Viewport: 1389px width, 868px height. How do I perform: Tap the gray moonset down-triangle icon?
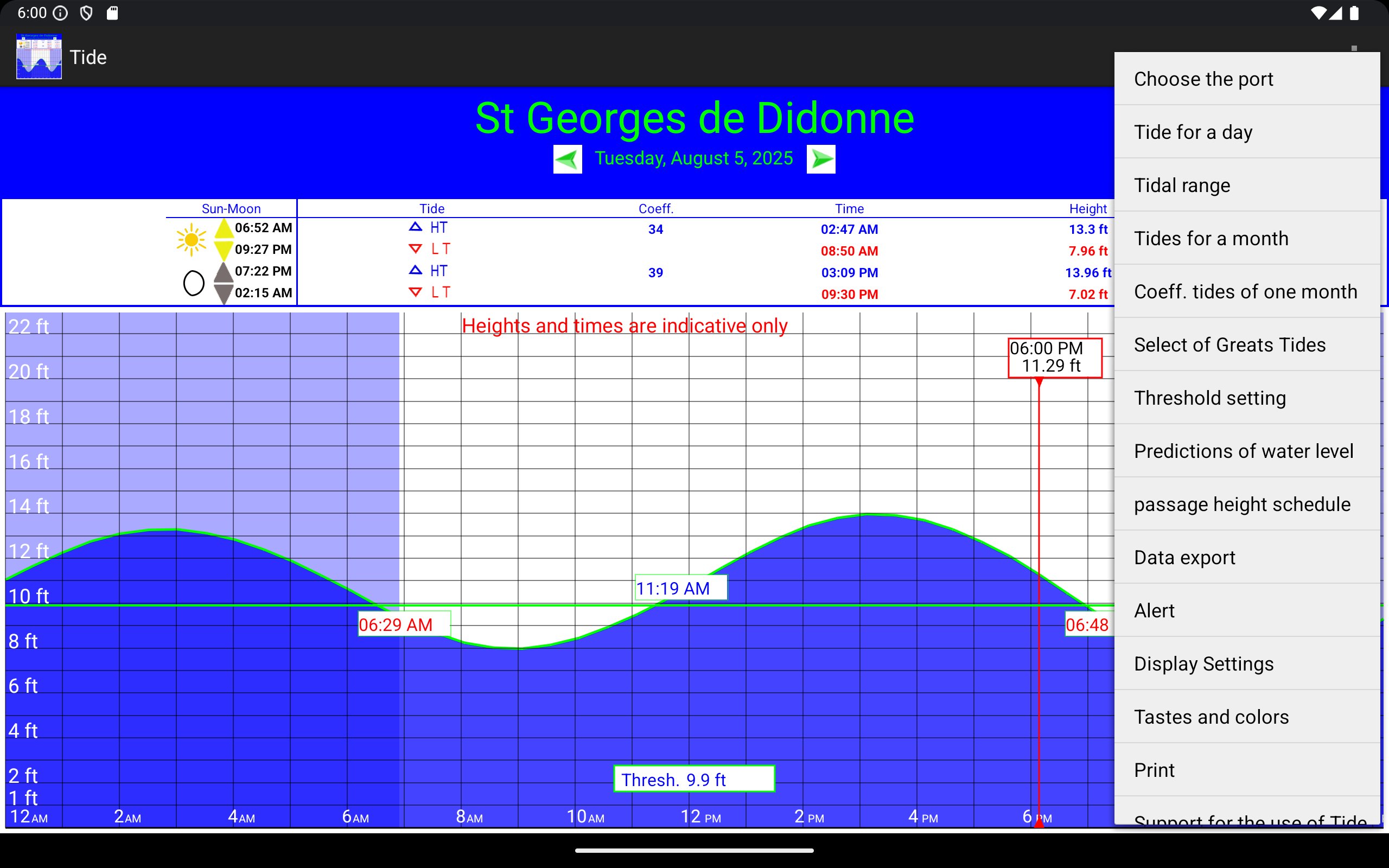coord(224,294)
